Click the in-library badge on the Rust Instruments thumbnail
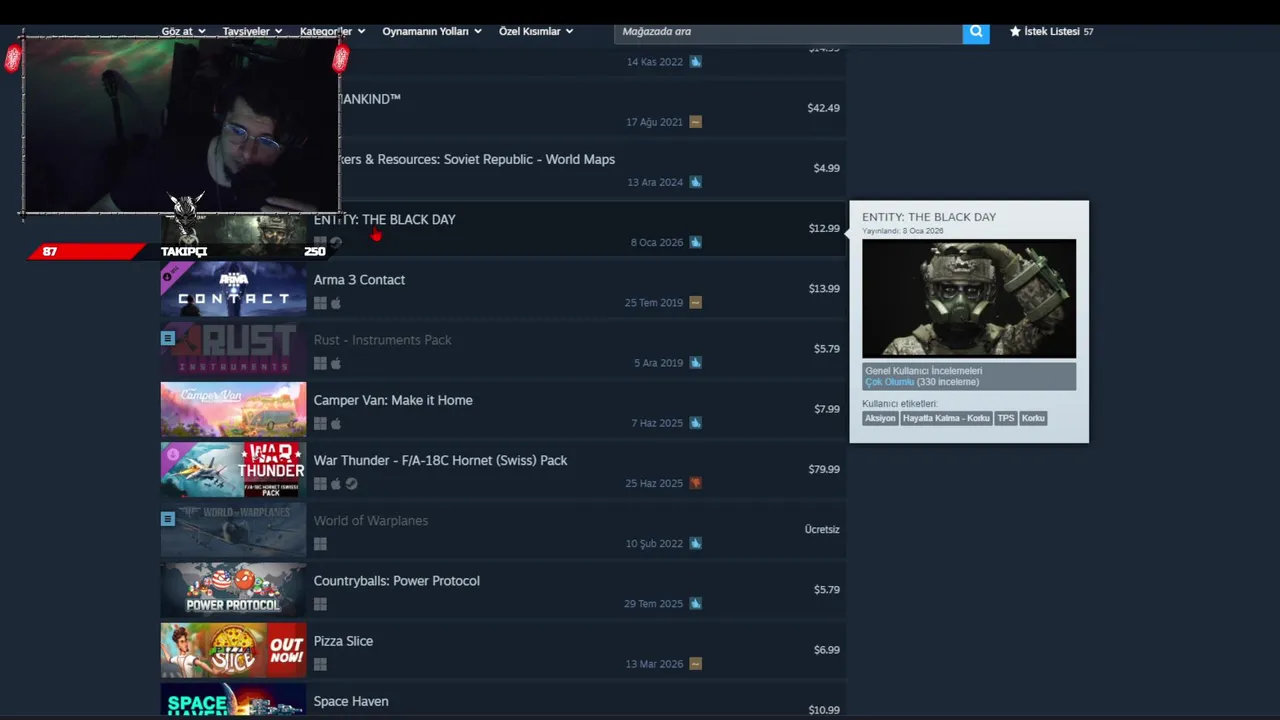 click(168, 338)
